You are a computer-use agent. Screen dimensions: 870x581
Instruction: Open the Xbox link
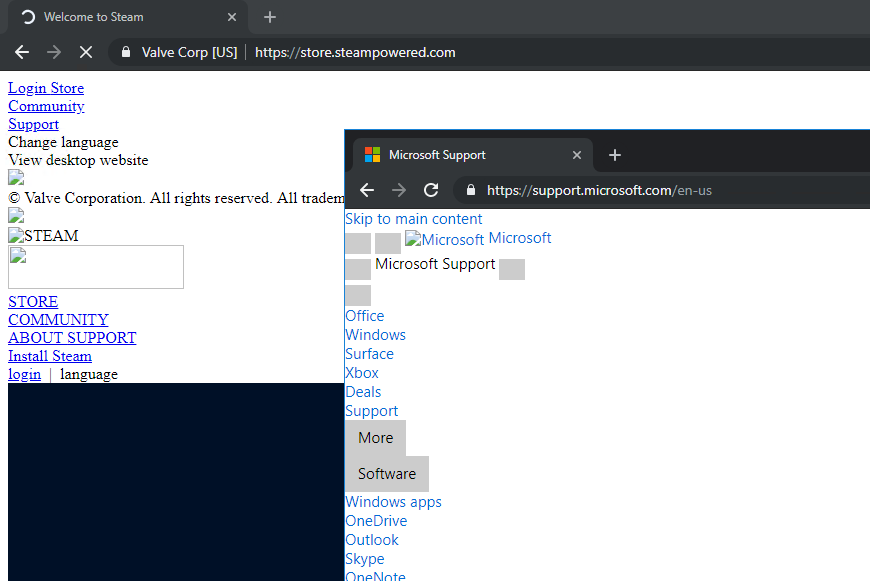tap(362, 373)
